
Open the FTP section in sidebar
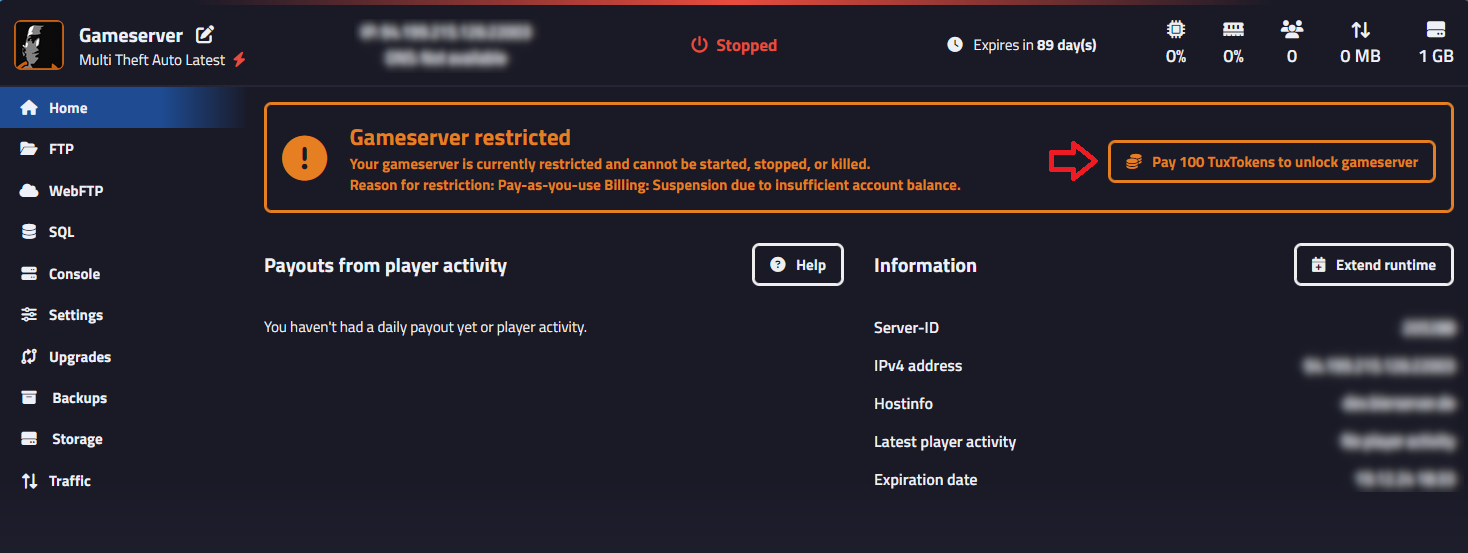click(x=61, y=149)
